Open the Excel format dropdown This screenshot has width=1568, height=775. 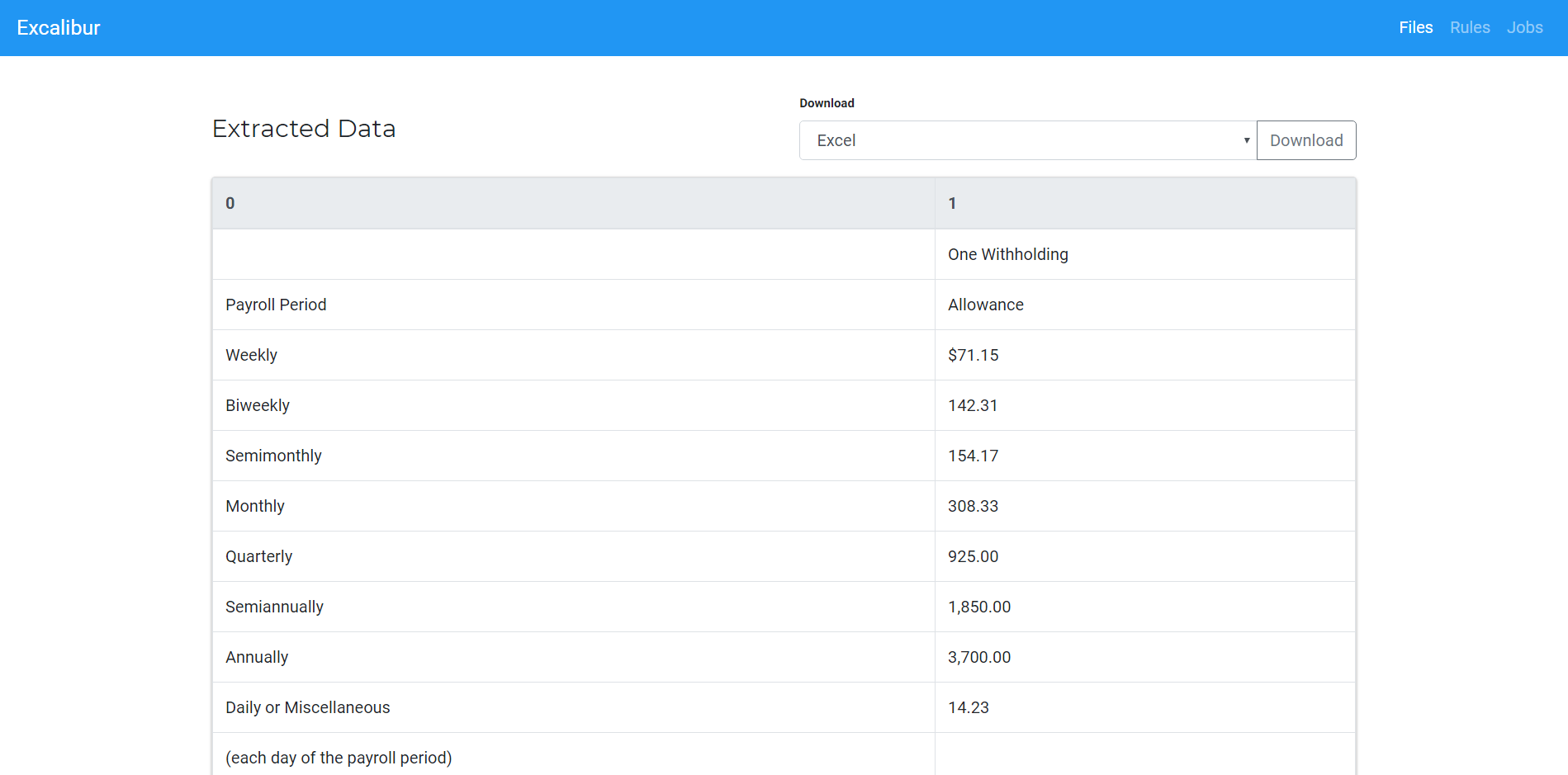1028,140
